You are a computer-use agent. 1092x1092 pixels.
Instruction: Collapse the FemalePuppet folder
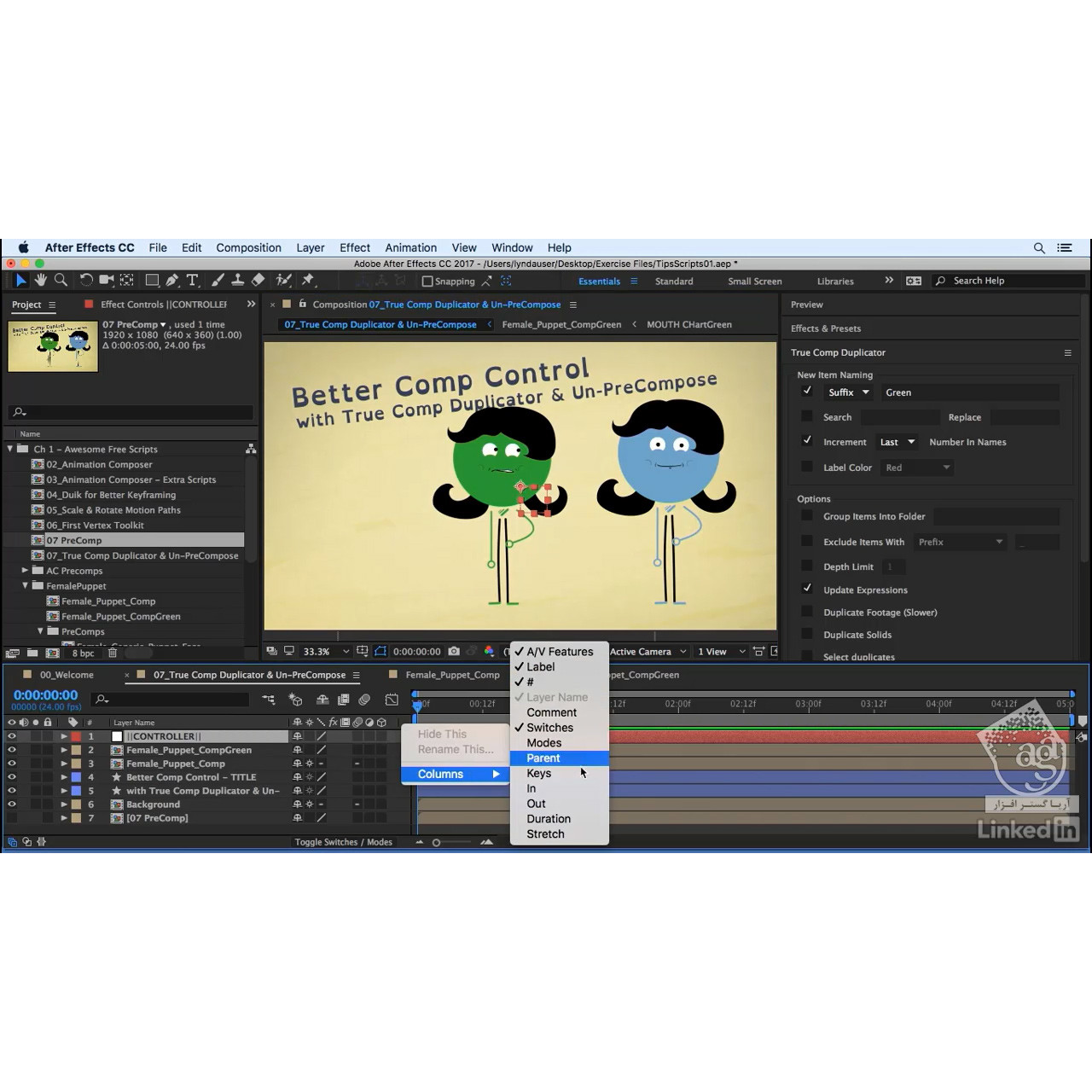[26, 585]
